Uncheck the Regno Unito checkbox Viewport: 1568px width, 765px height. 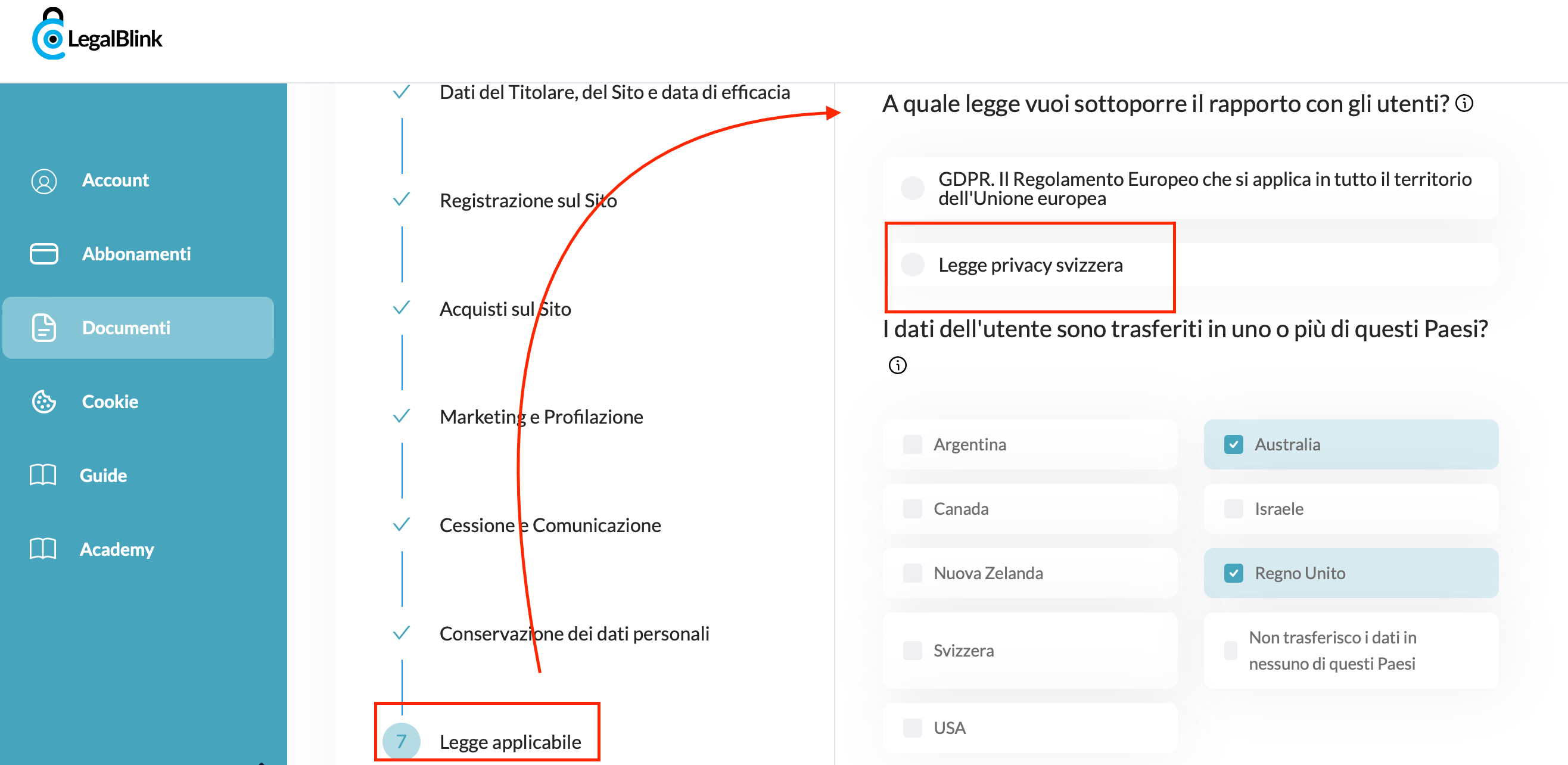tap(1234, 573)
